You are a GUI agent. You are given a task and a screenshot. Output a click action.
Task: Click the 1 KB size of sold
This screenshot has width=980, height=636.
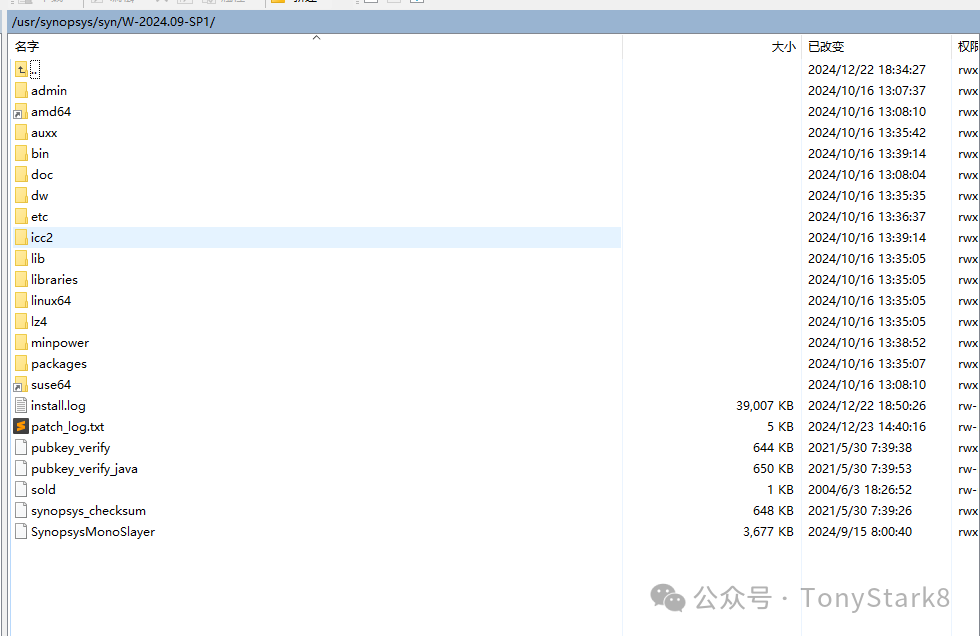[780, 490]
